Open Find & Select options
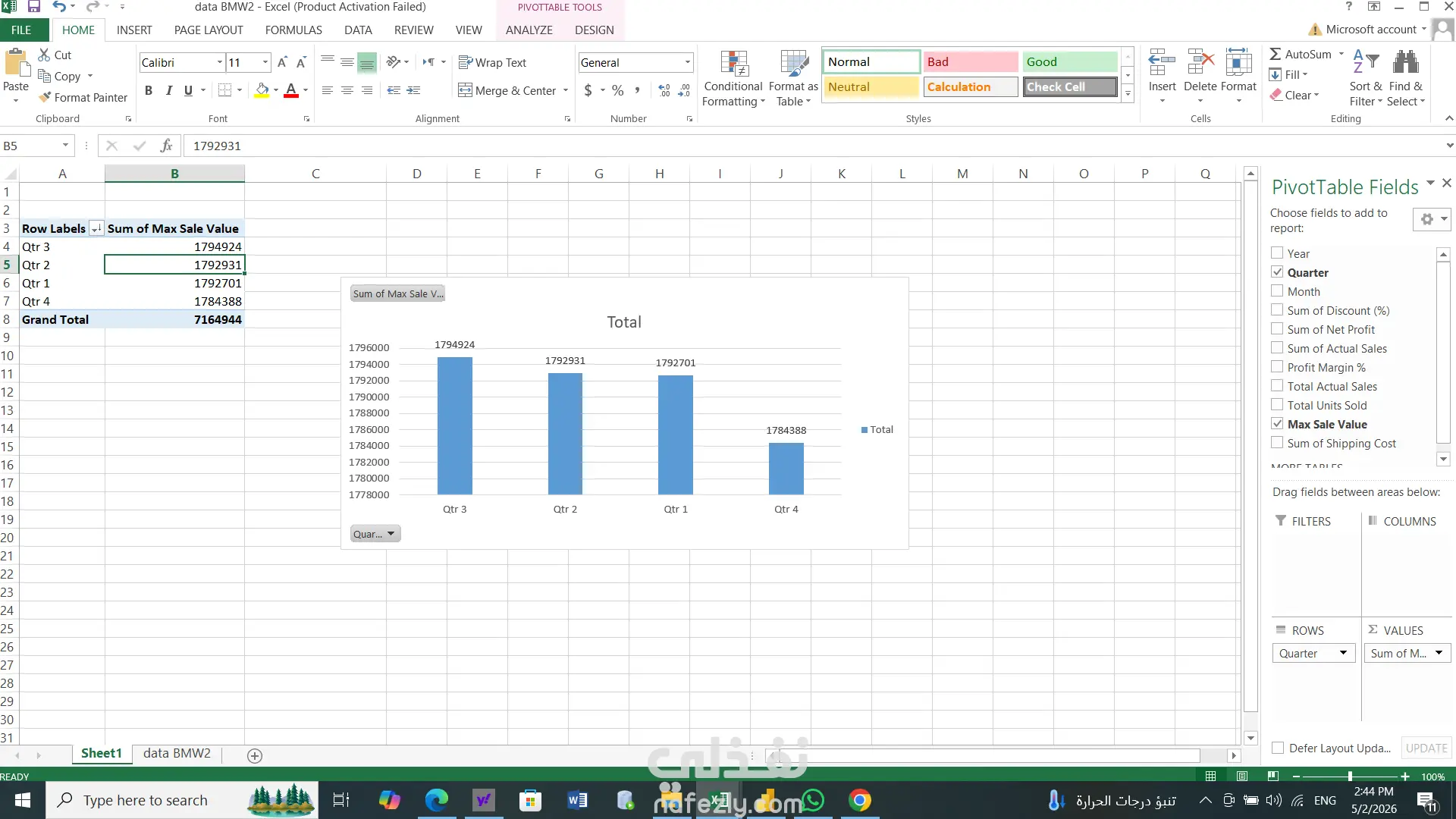The height and width of the screenshot is (819, 1456). point(1406,79)
